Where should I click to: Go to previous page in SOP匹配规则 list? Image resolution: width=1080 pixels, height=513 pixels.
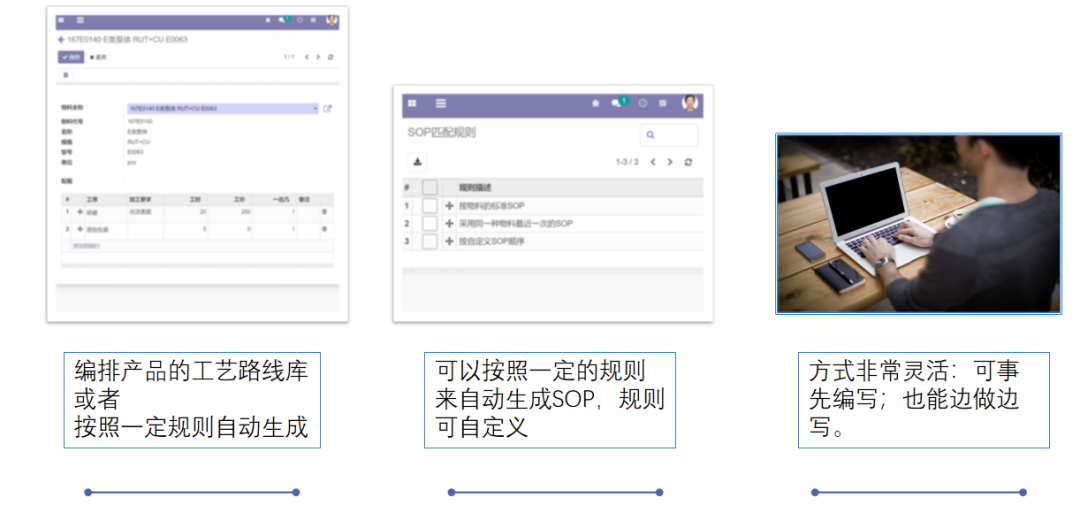pos(653,162)
